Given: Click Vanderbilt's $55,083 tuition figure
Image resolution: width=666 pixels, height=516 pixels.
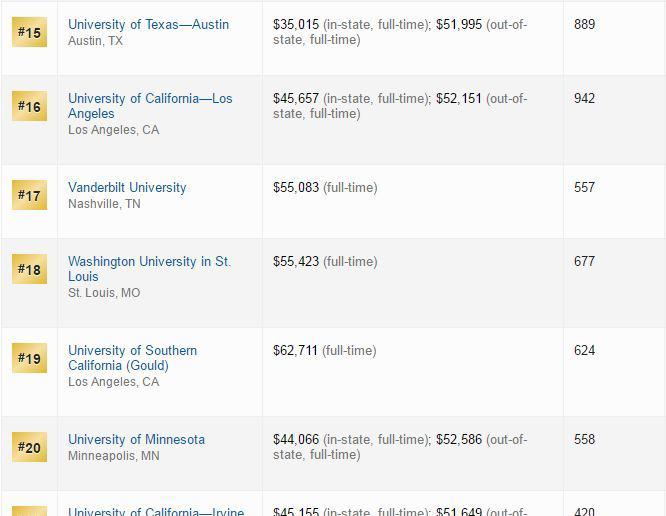Looking at the screenshot, I should click(x=296, y=187).
